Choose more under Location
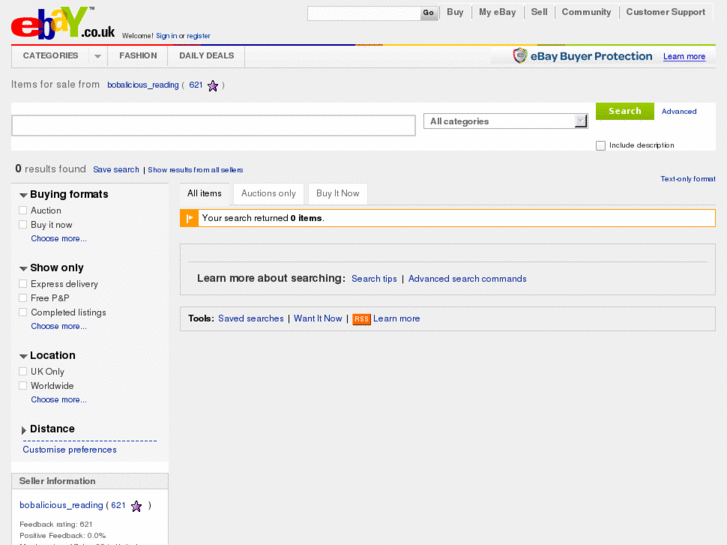The height and width of the screenshot is (545, 727). point(58,400)
